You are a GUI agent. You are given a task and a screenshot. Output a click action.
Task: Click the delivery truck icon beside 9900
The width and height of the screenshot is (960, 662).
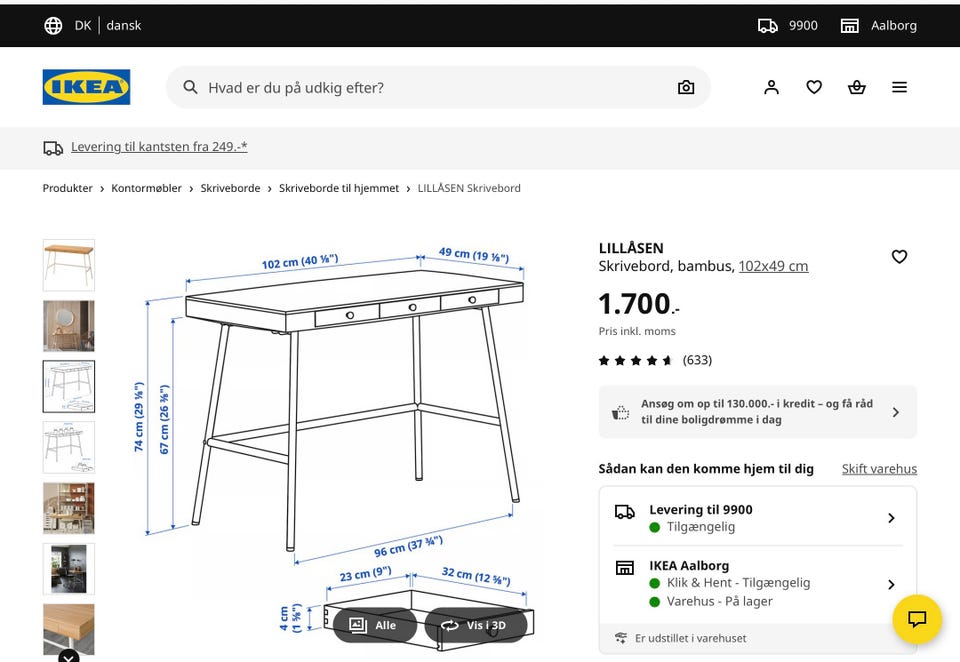[768, 26]
